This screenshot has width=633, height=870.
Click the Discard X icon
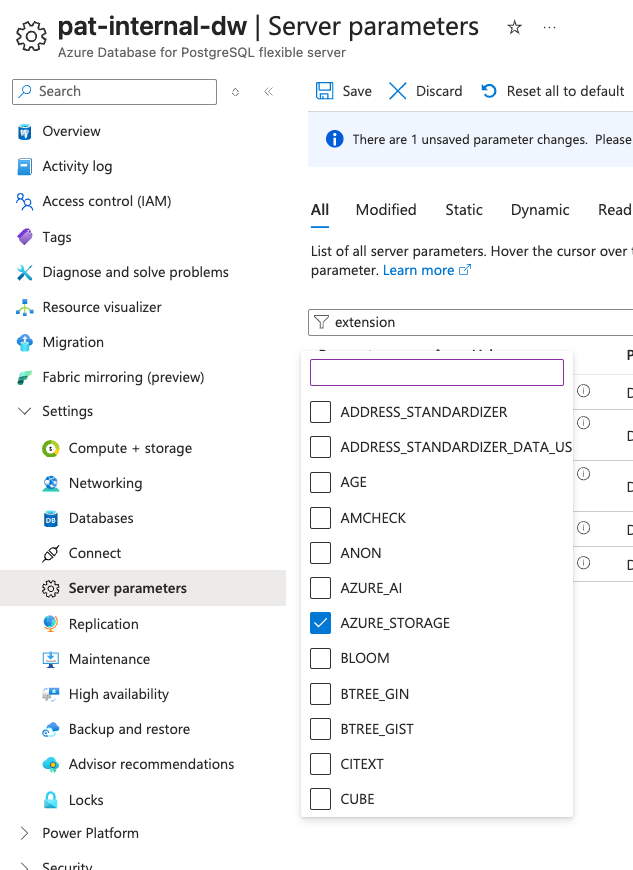397,91
